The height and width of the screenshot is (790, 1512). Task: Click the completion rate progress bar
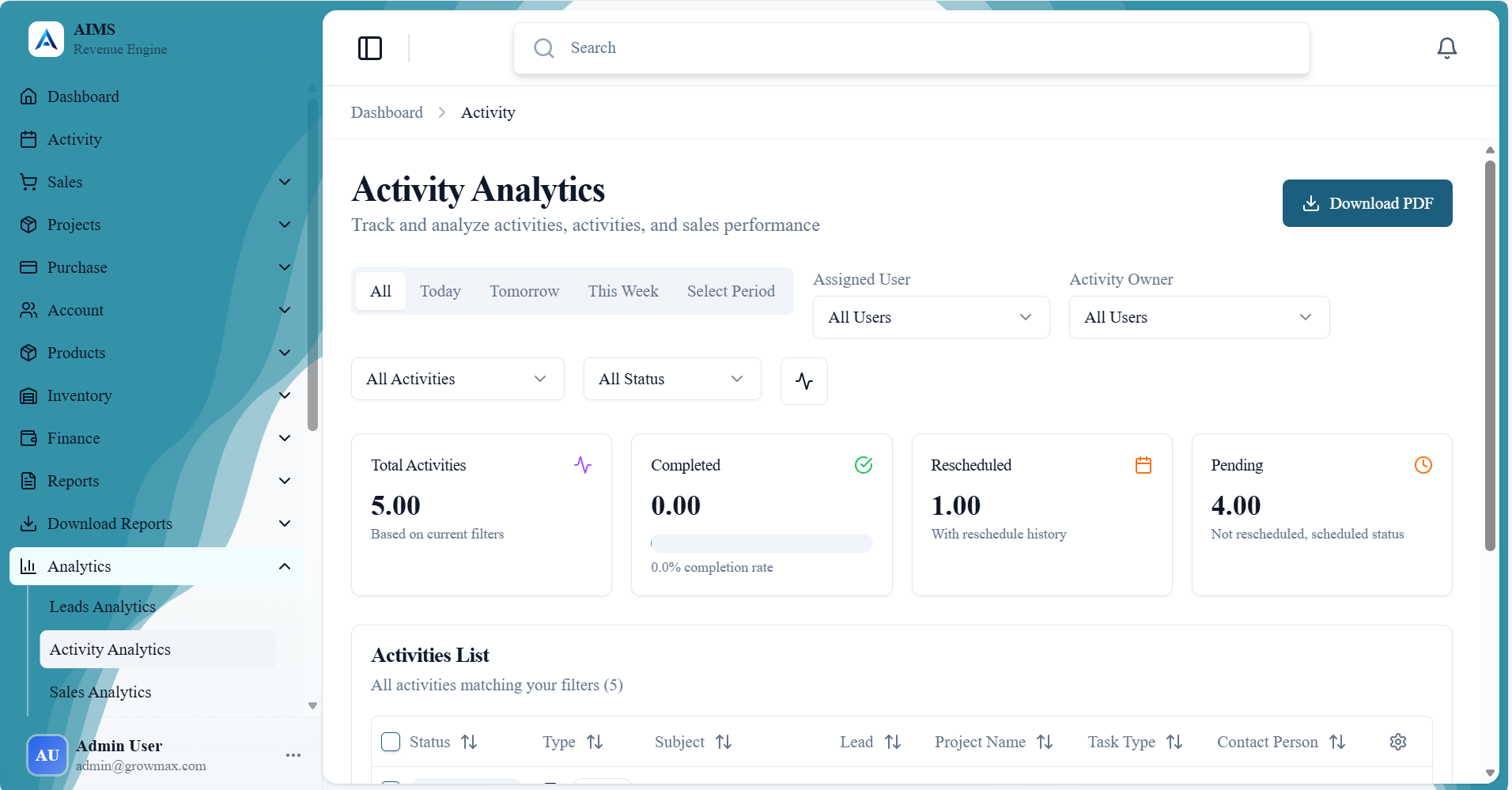[761, 543]
